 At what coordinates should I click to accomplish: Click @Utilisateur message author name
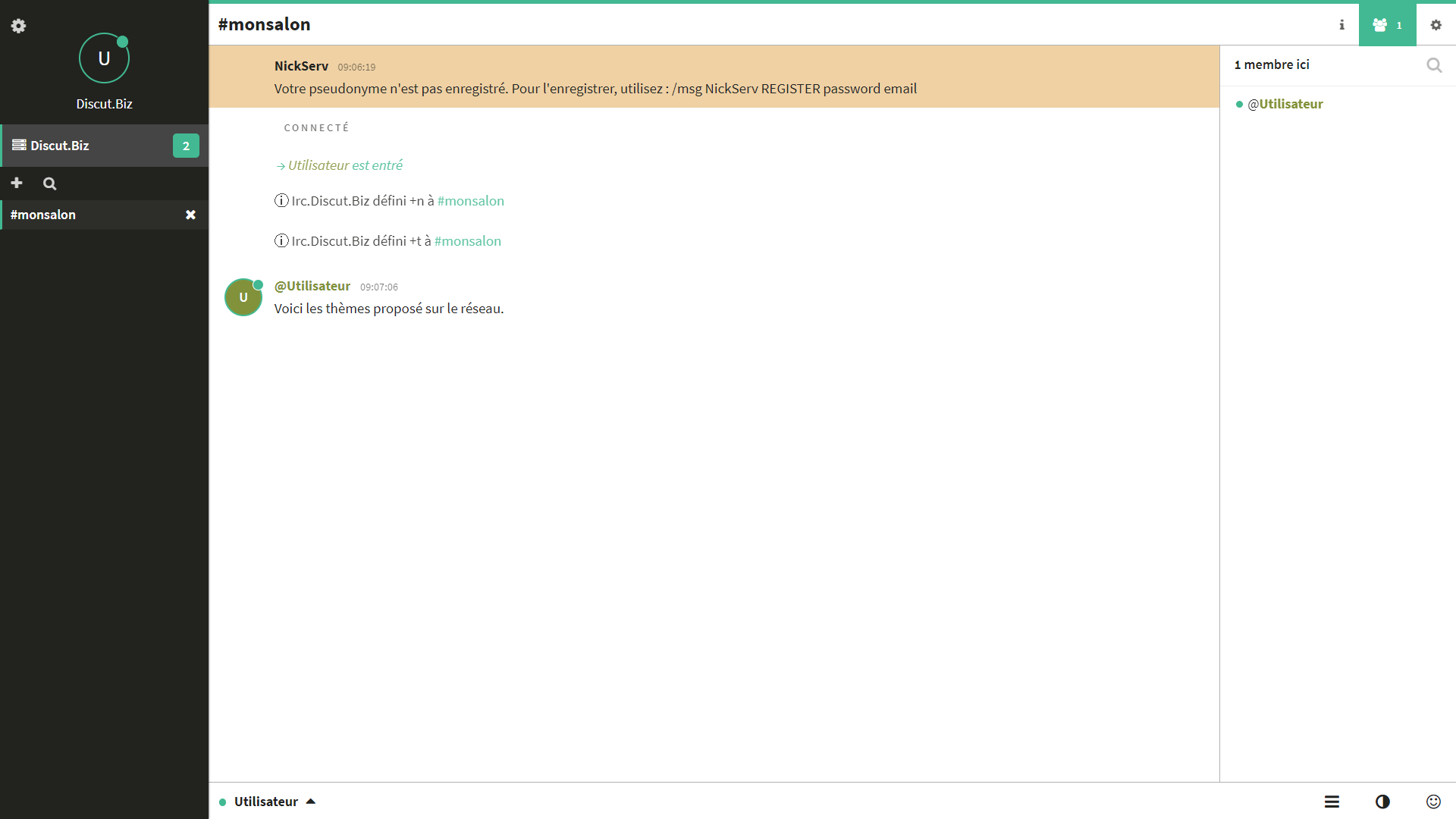click(x=312, y=286)
